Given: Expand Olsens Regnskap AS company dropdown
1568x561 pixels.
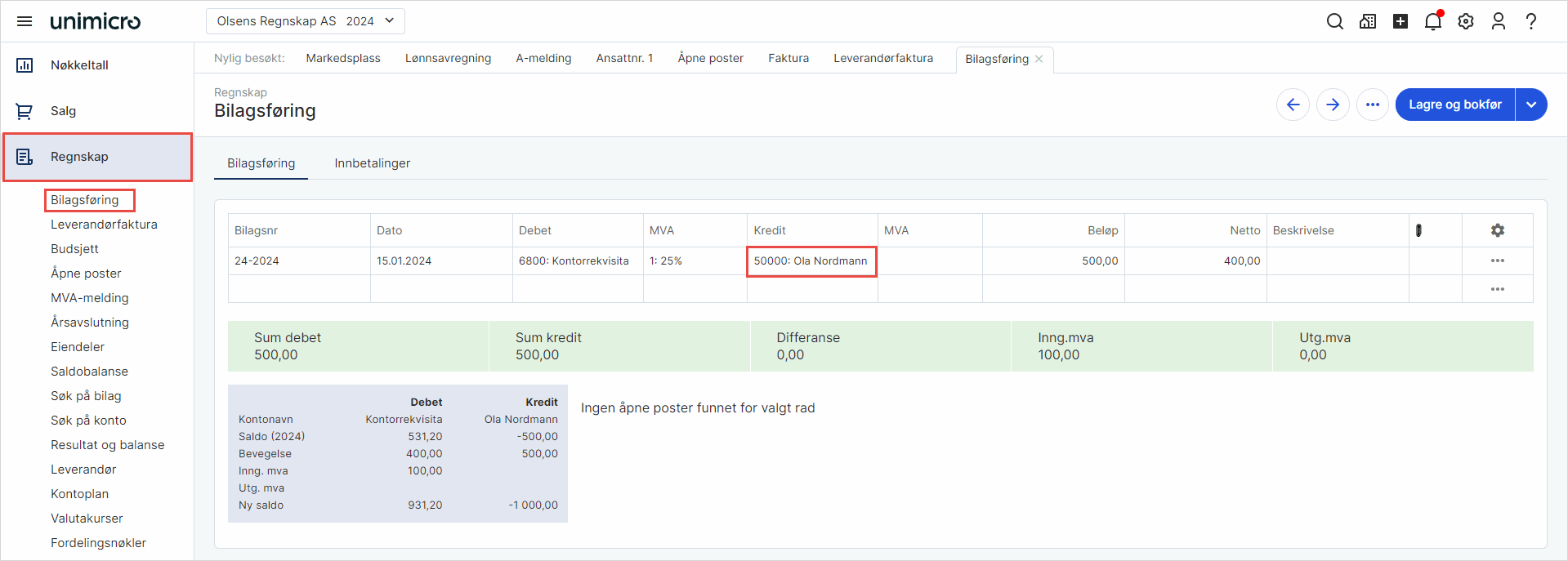Looking at the screenshot, I should pyautogui.click(x=305, y=21).
